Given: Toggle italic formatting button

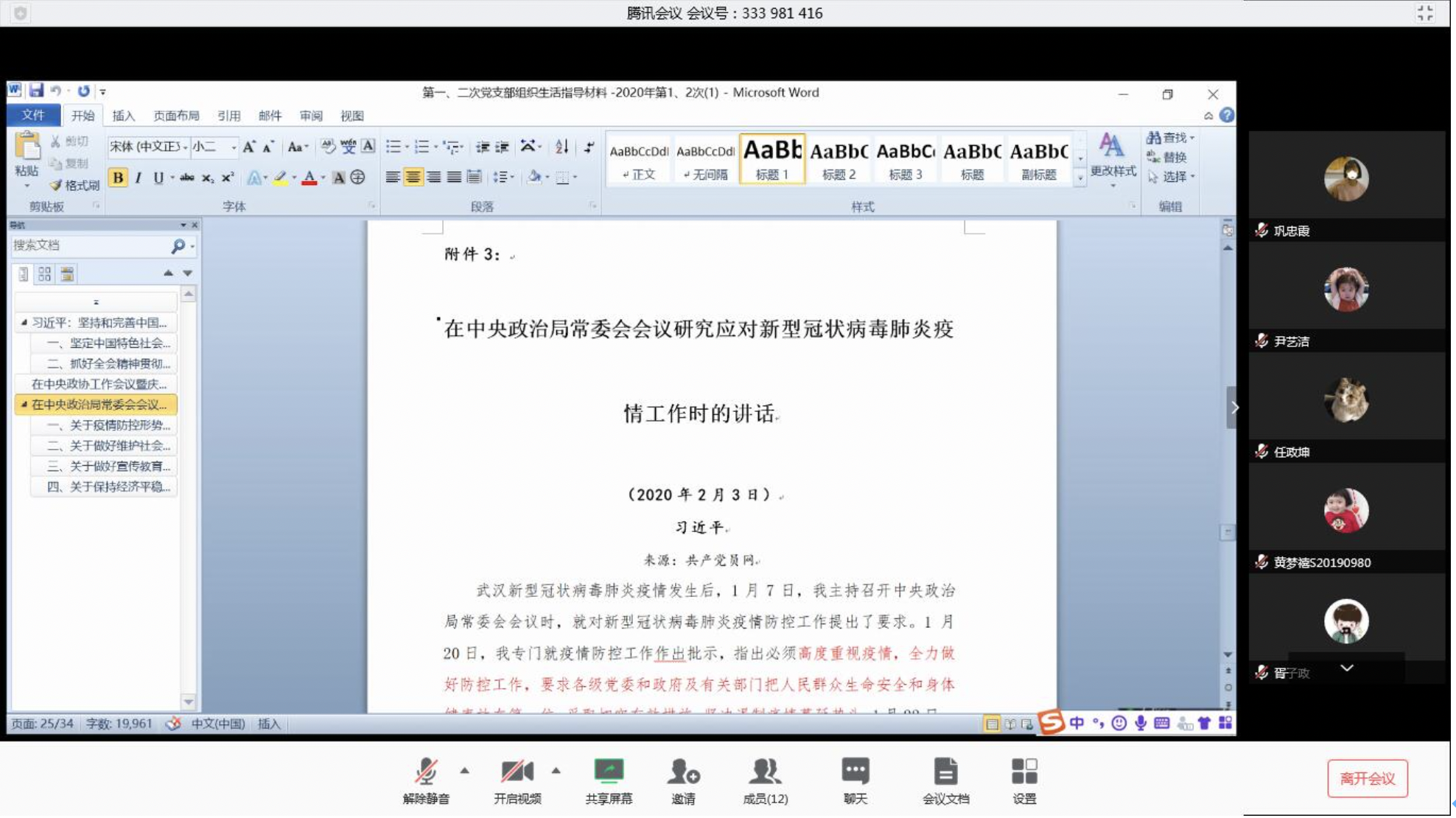Looking at the screenshot, I should 139,178.
